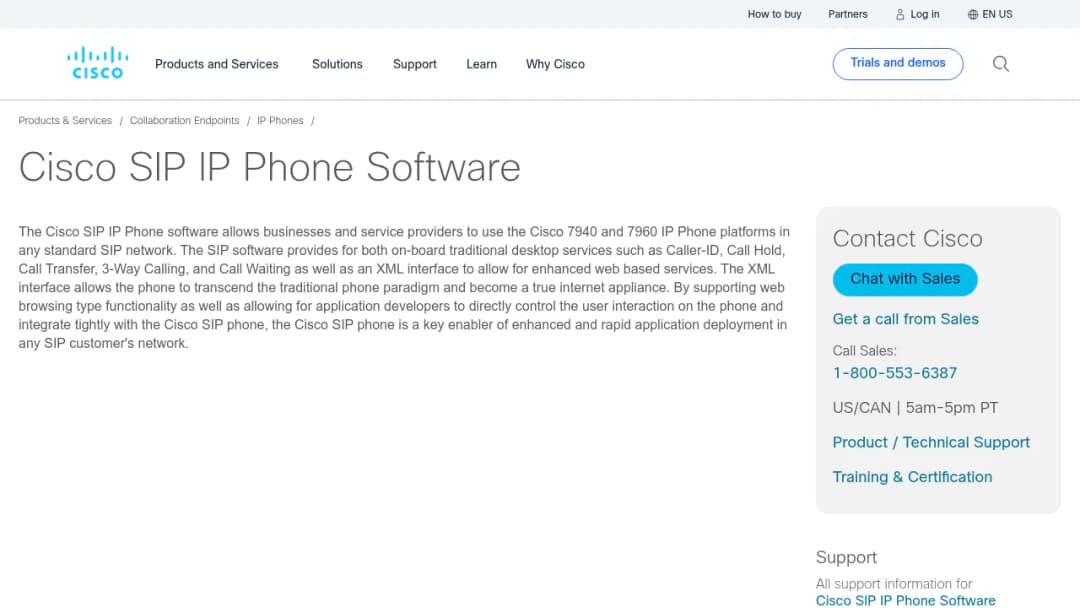The width and height of the screenshot is (1080, 608).
Task: Click the All support information for text
Action: (893, 584)
